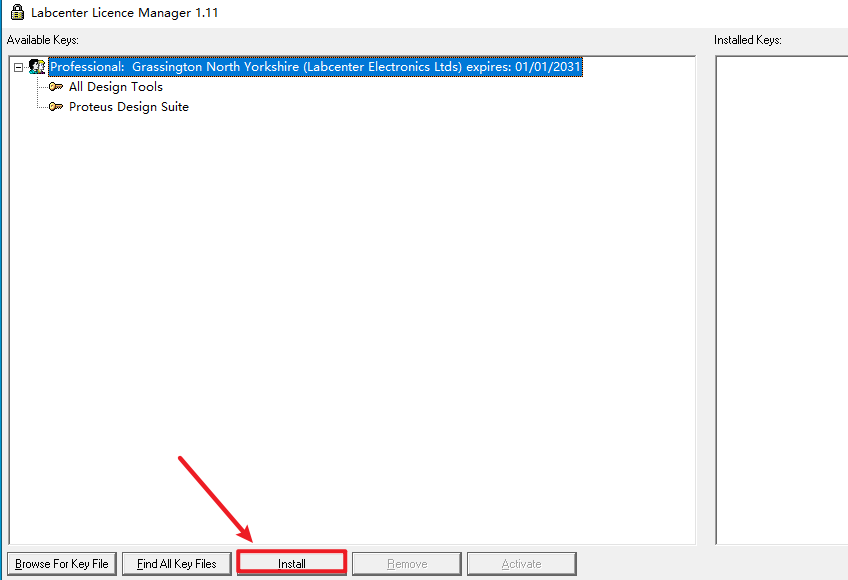
Task: Click inside the Installed Keys list box
Action: pyautogui.click(x=782, y=300)
